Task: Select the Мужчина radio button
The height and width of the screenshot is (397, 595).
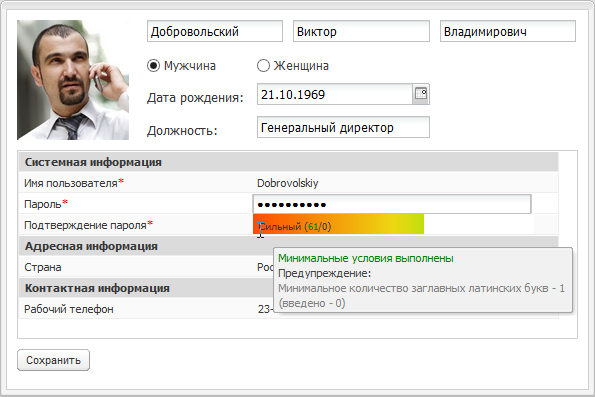Action: [x=153, y=66]
